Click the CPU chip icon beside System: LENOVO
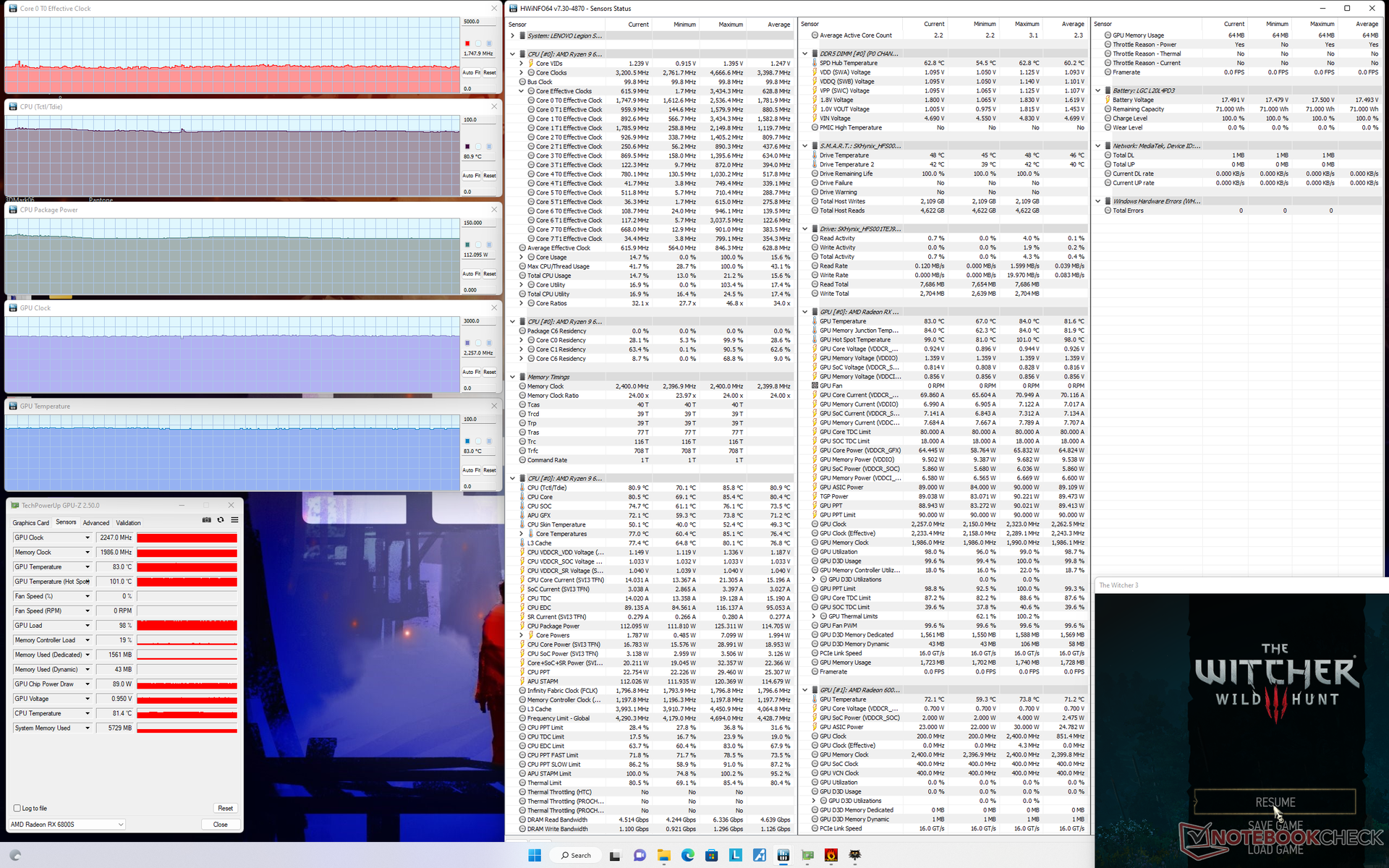 pyautogui.click(x=522, y=35)
